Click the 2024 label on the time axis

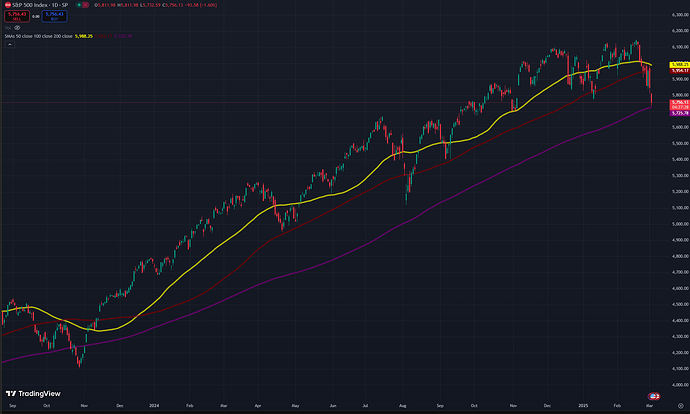[x=155, y=408]
